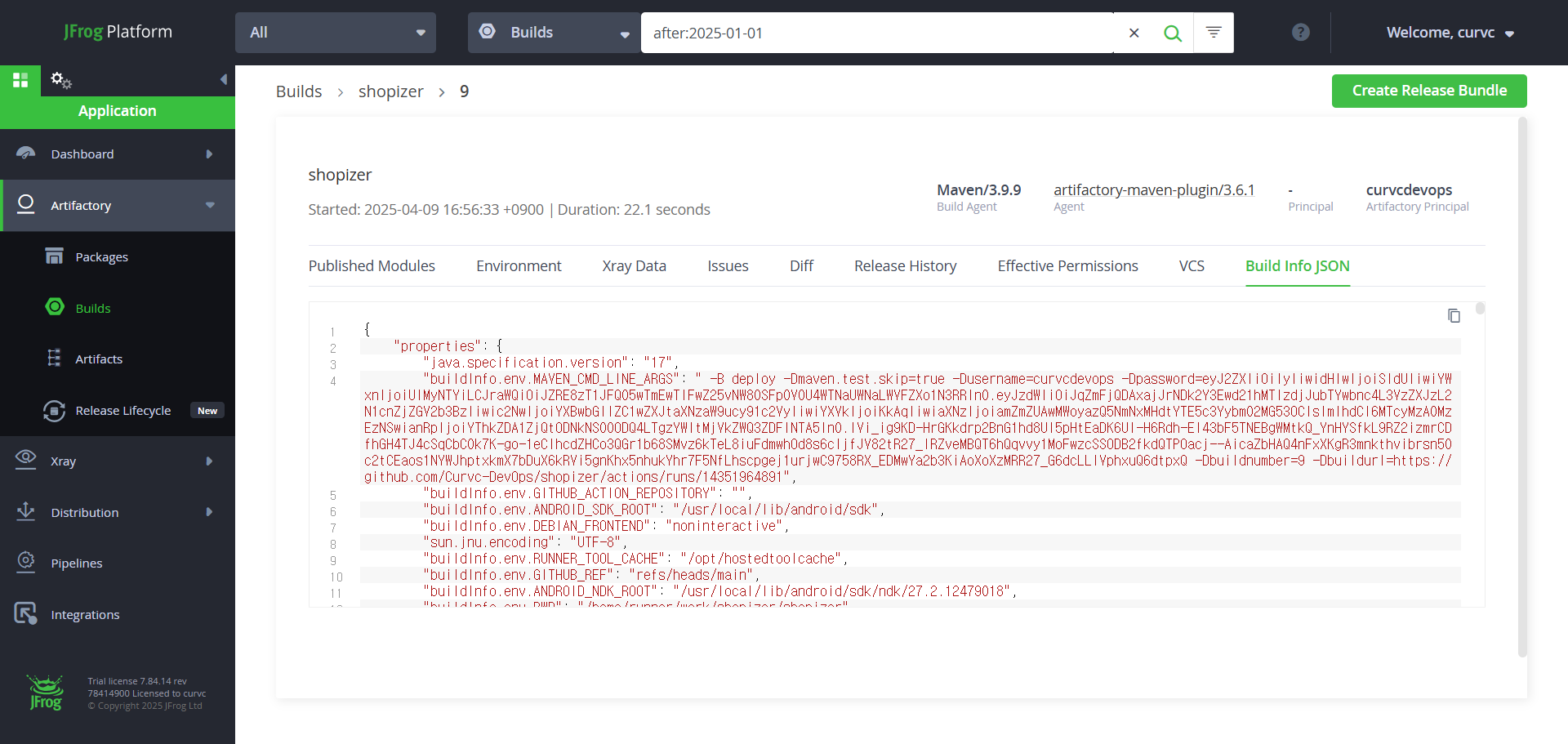The image size is (1568, 744).
Task: Click the Application section header
Action: (118, 112)
